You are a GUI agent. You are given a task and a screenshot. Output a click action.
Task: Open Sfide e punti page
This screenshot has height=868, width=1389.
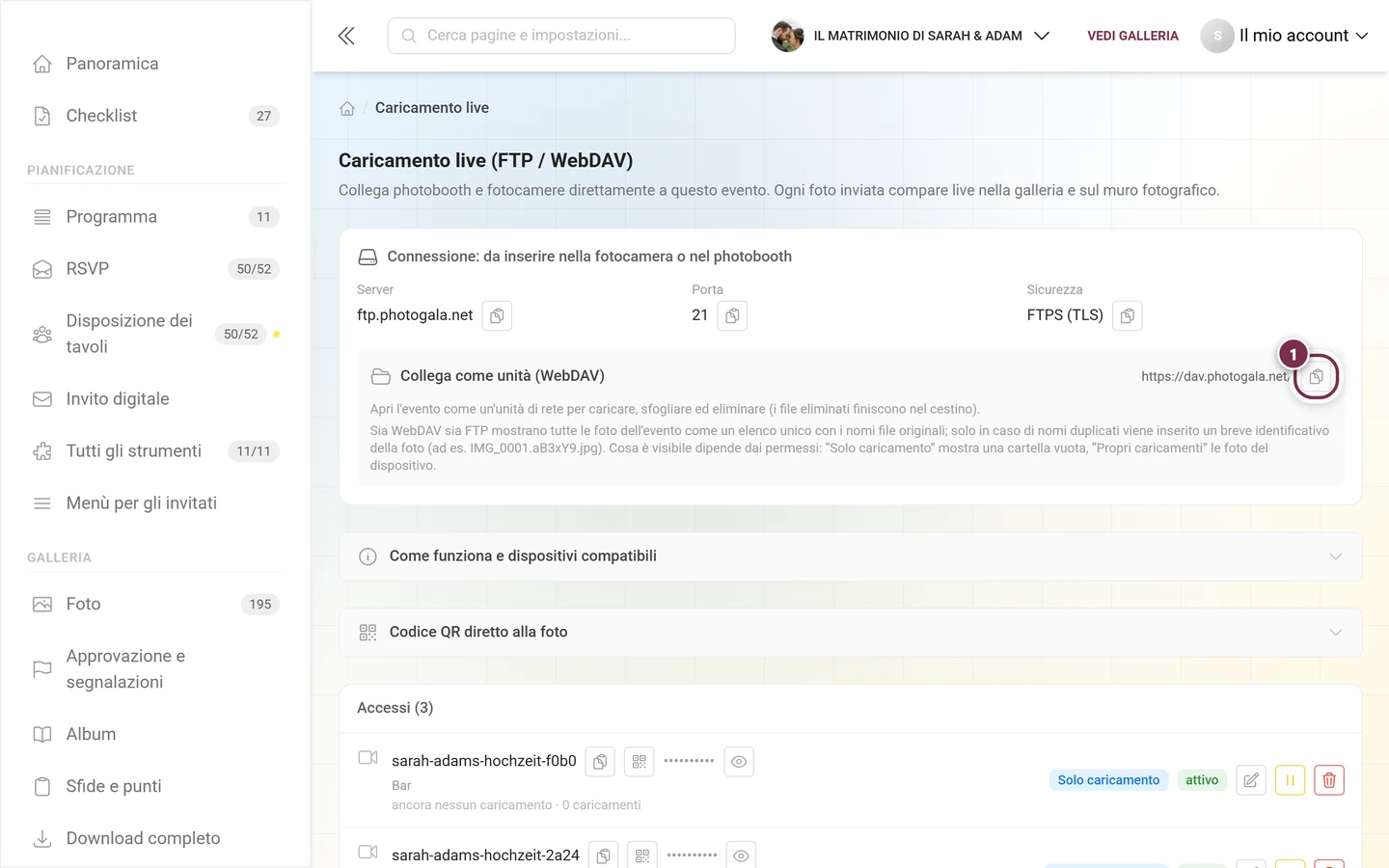coord(155,787)
